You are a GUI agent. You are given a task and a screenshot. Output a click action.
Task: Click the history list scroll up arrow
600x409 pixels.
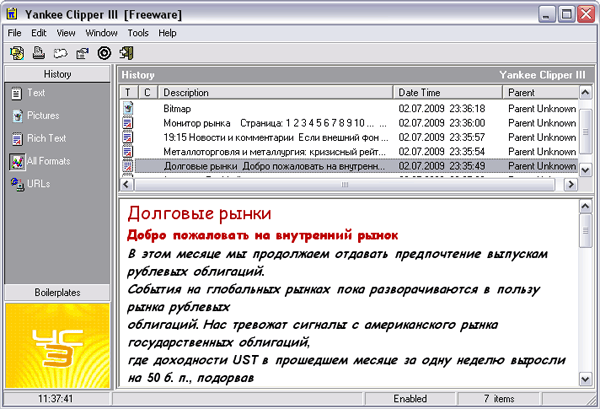click(x=585, y=92)
